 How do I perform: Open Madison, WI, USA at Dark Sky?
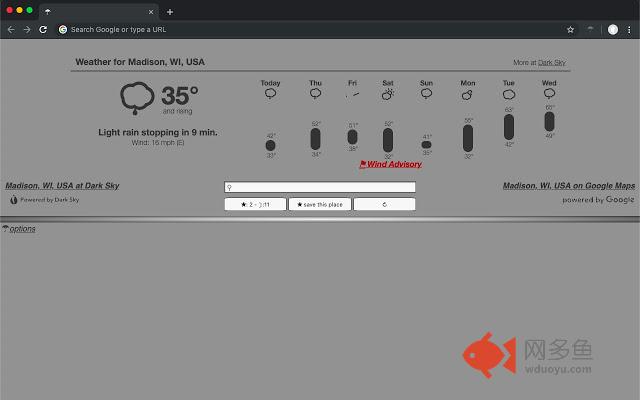(62, 185)
